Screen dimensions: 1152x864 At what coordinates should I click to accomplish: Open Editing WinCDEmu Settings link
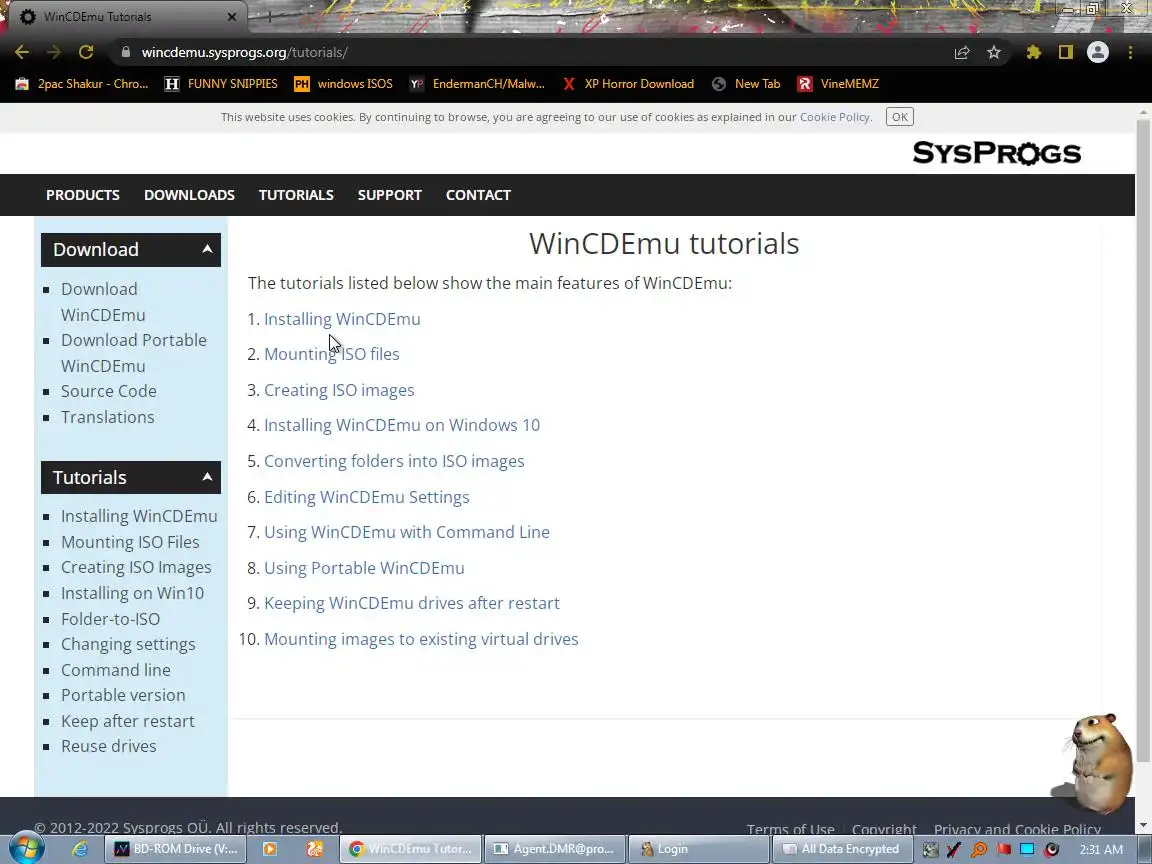point(367,497)
